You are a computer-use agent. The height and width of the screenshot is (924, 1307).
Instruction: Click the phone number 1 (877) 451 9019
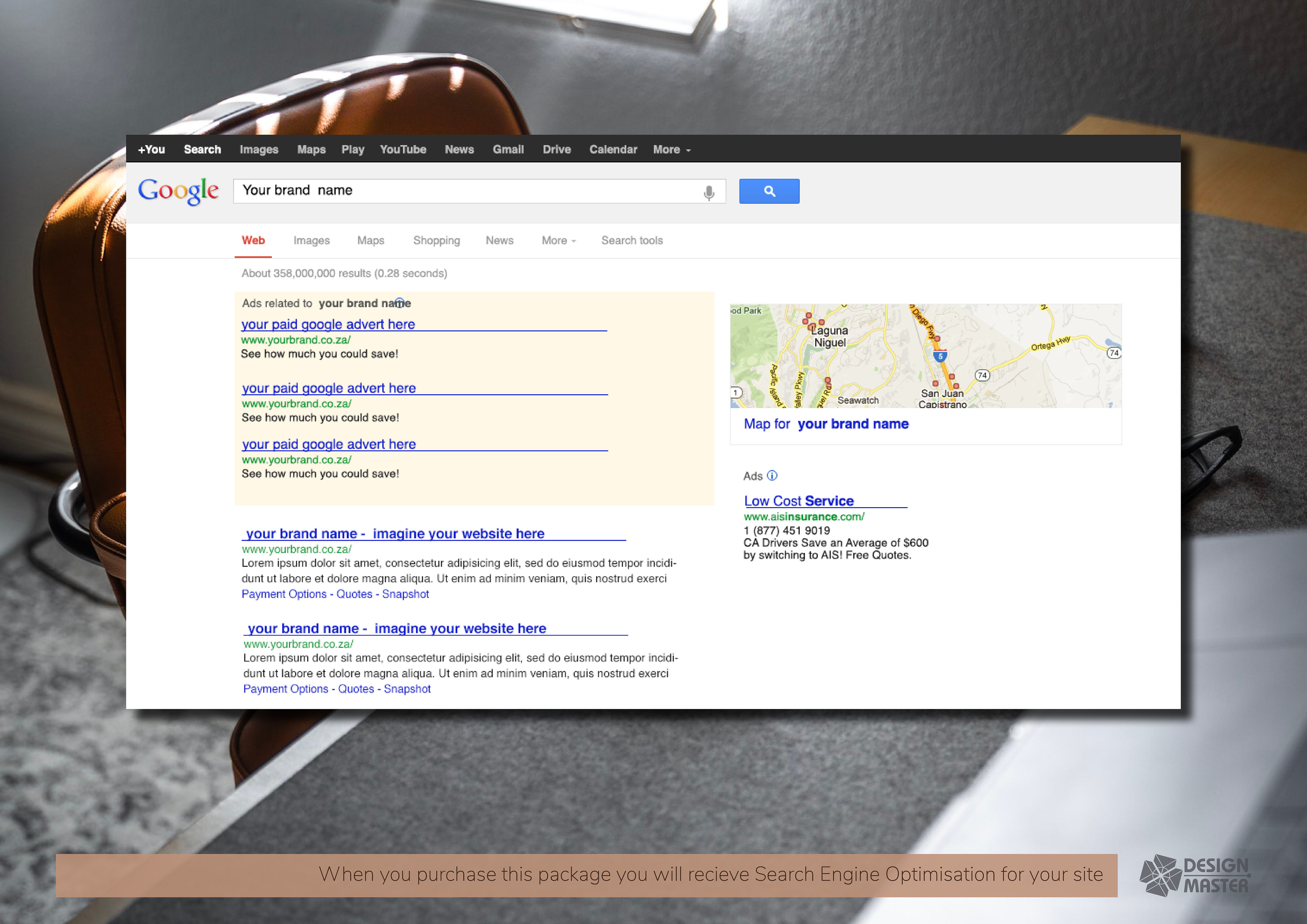[787, 531]
